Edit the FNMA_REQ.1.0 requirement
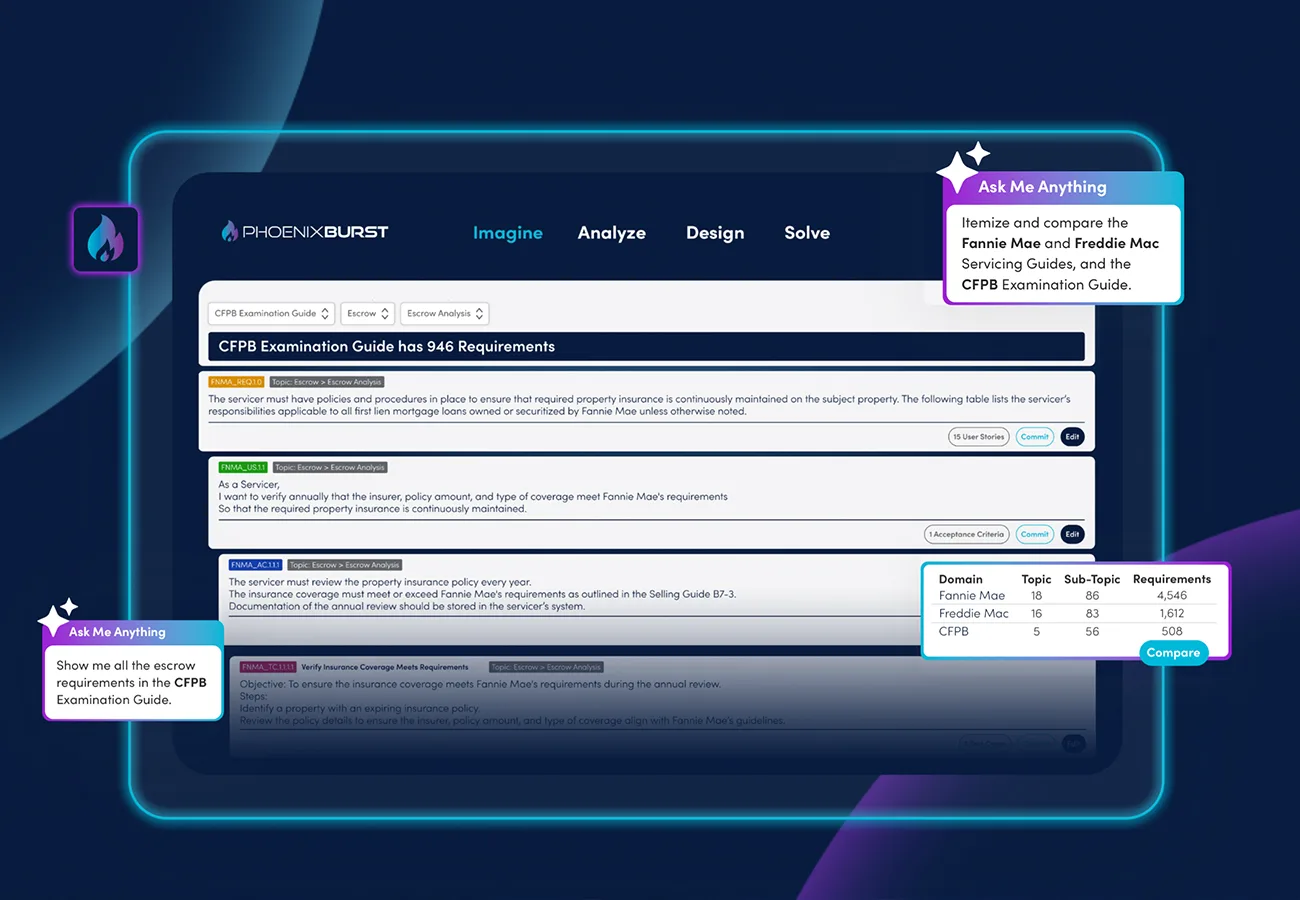The image size is (1300, 900). click(x=1072, y=437)
